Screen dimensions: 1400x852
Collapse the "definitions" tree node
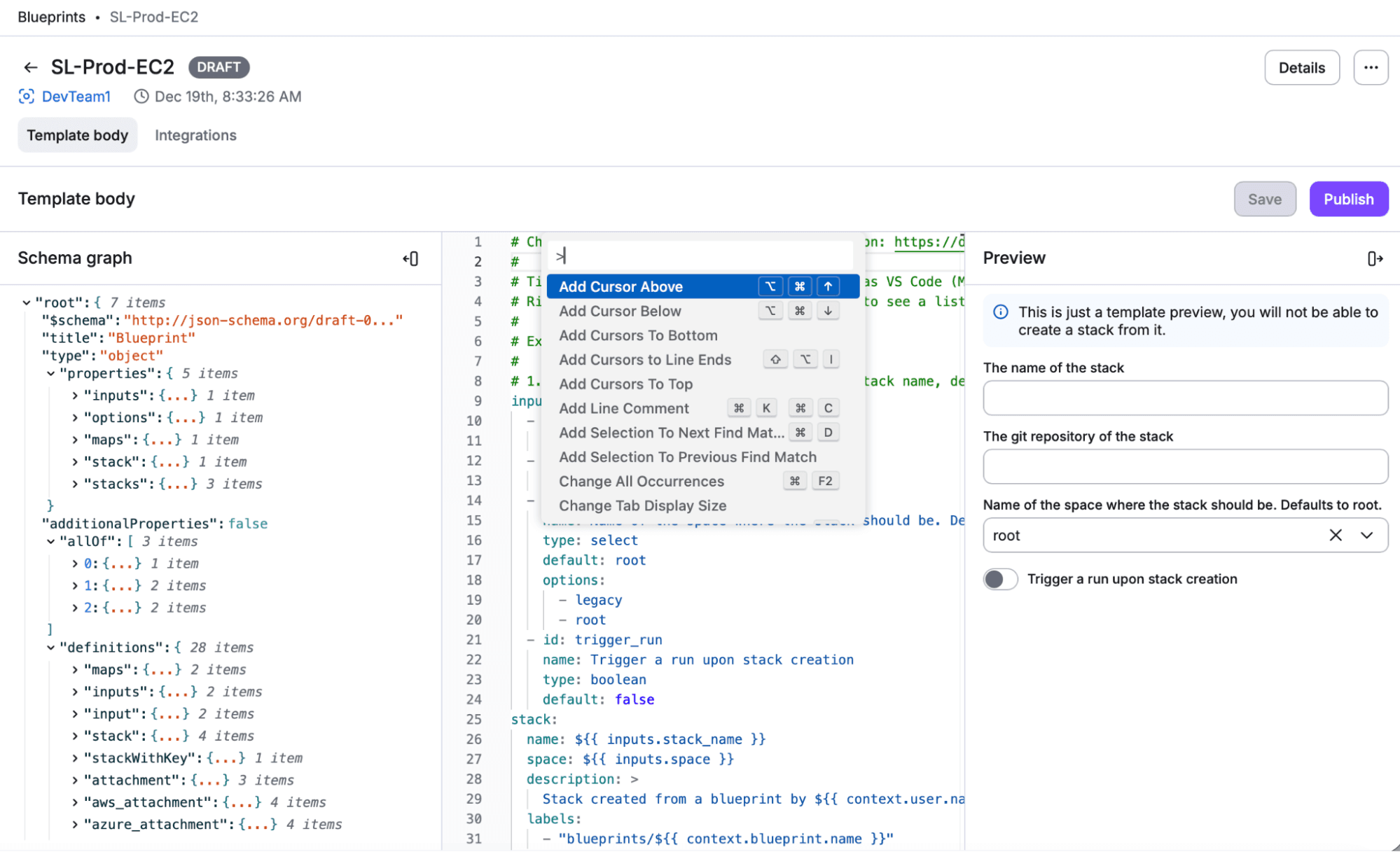[50, 648]
